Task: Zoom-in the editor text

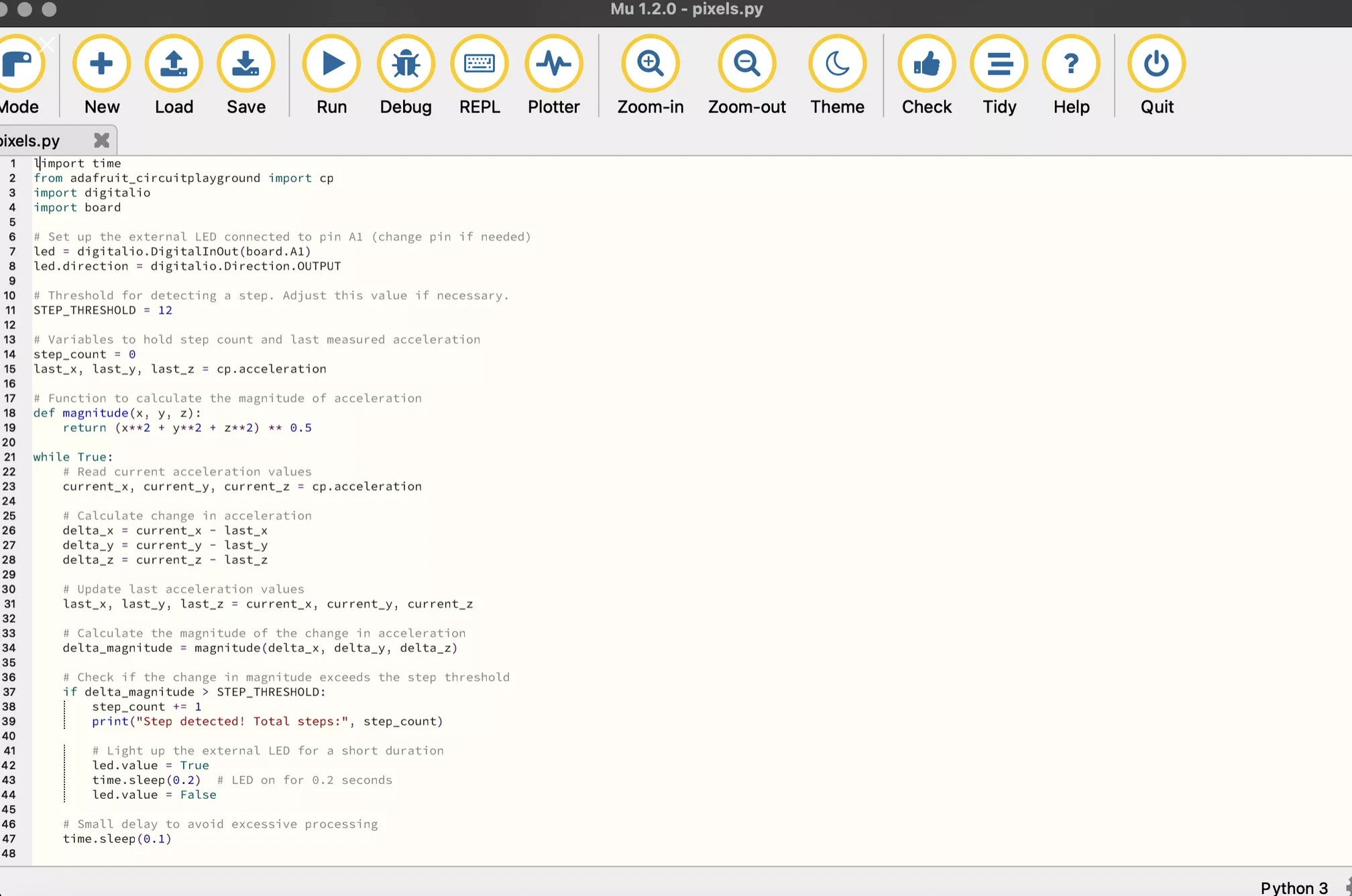Action: point(650,75)
